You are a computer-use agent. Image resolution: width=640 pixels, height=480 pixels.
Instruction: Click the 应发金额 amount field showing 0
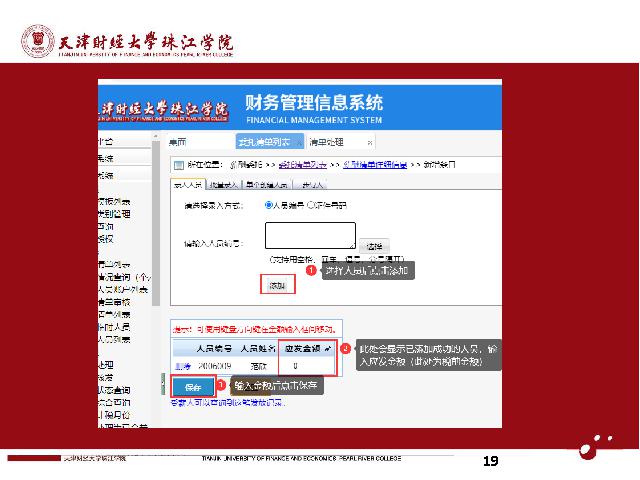tap(307, 366)
